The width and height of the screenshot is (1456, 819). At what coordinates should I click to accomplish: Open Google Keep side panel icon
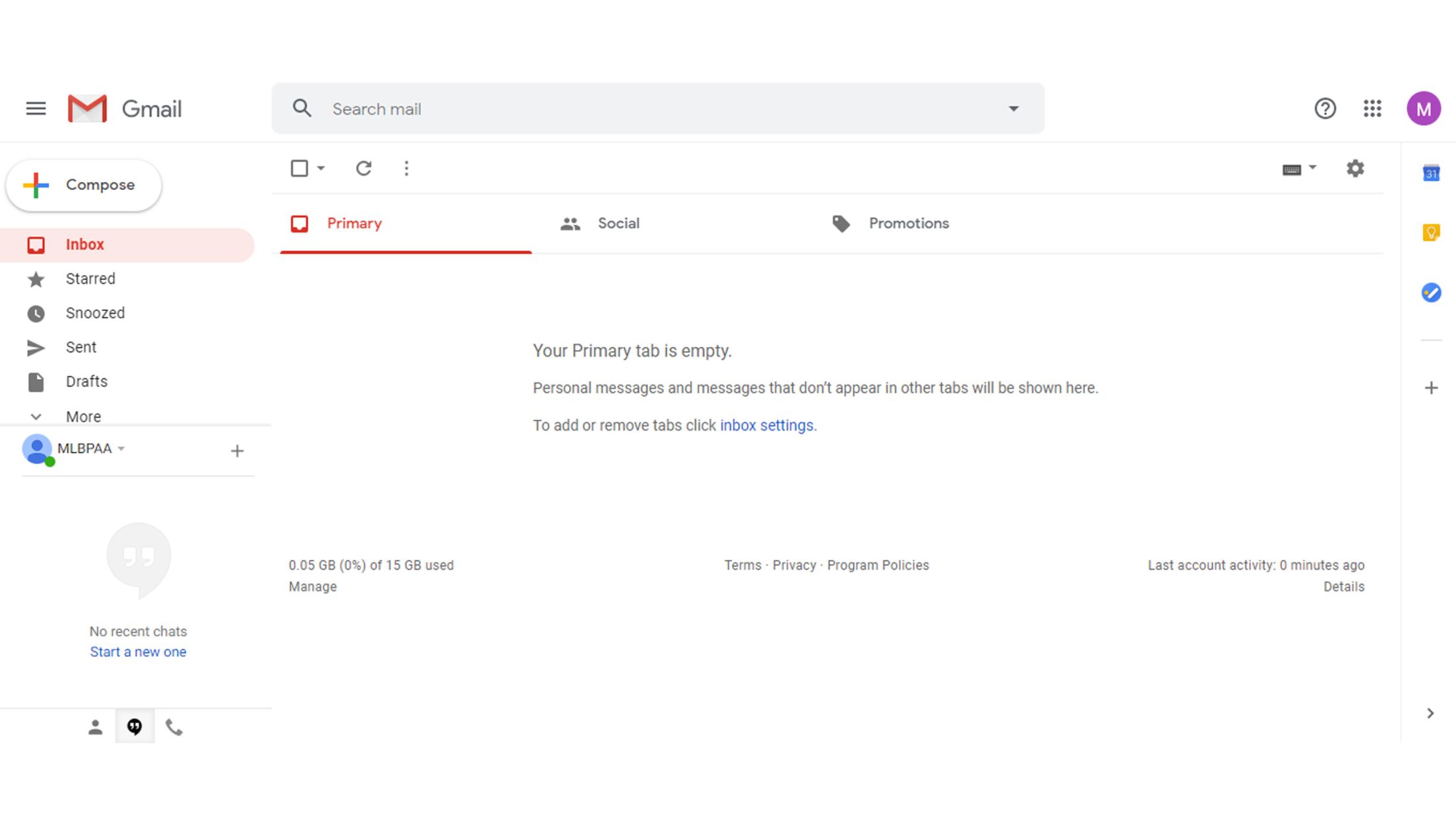[1430, 232]
